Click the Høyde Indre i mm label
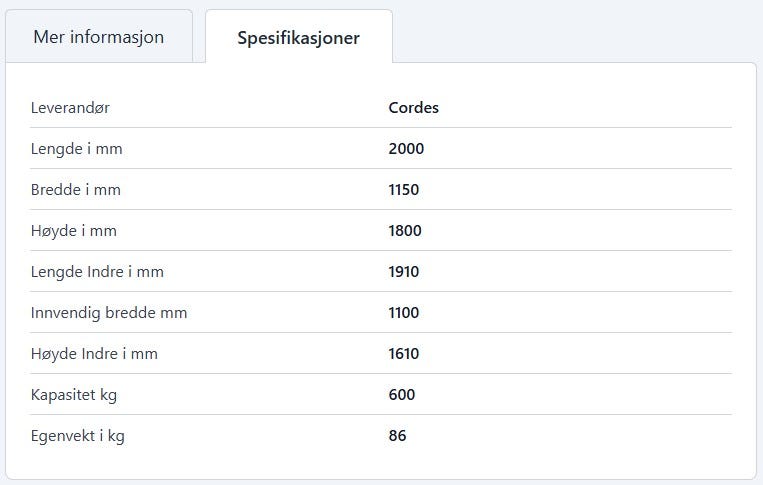The image size is (763, 485). 94,354
